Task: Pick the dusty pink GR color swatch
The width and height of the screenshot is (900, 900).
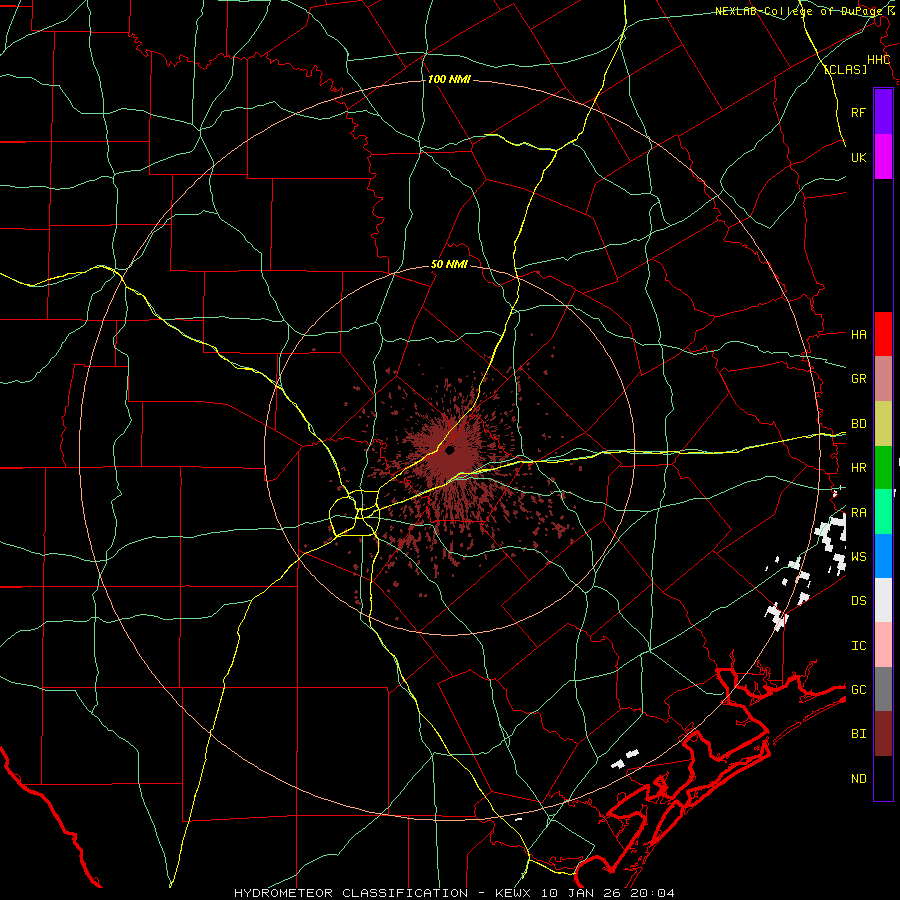Action: pos(883,379)
